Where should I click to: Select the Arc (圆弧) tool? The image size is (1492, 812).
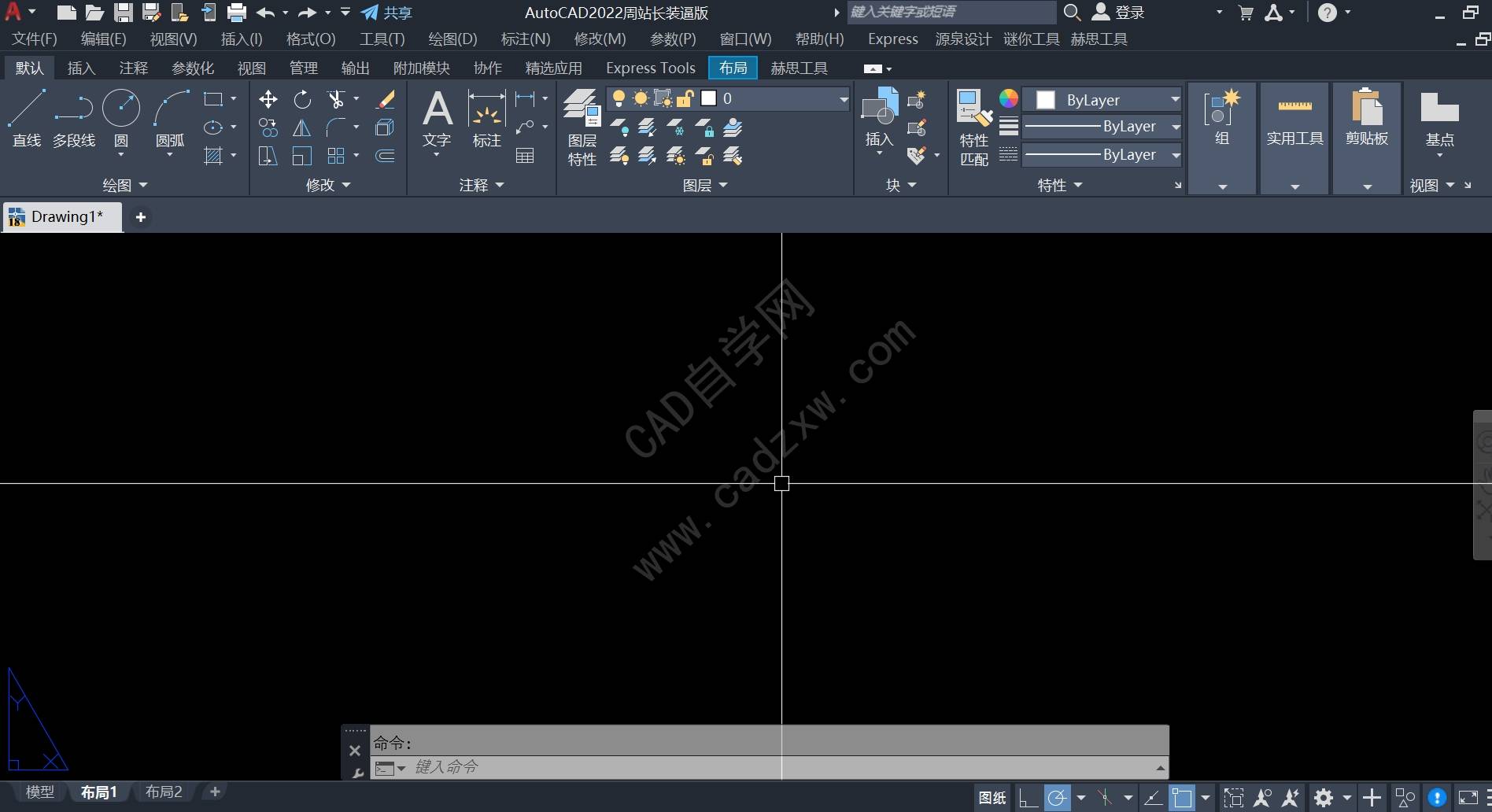click(x=171, y=118)
